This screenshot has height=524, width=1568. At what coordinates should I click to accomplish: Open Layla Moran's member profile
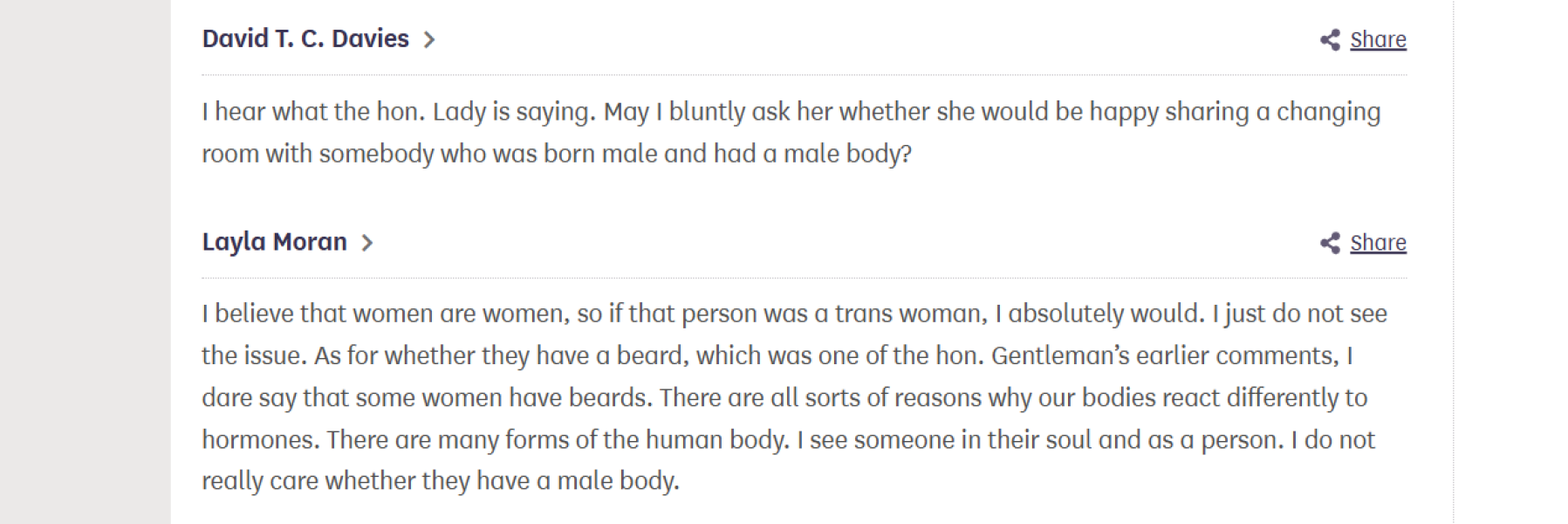click(x=274, y=242)
